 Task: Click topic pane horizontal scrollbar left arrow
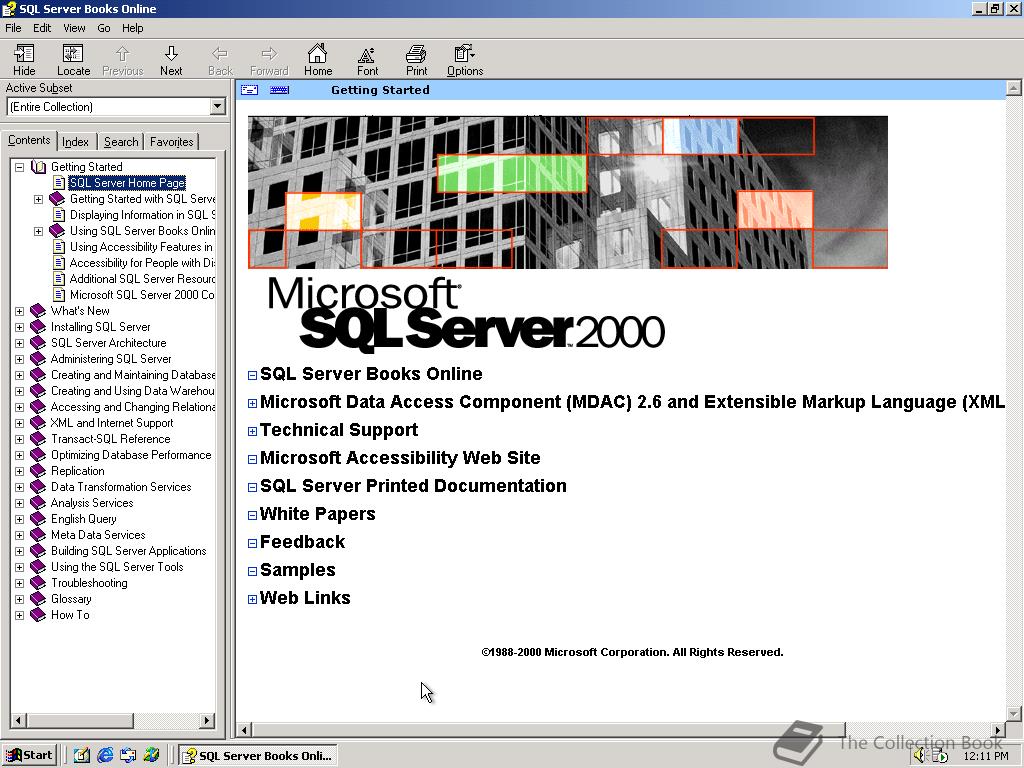point(244,730)
